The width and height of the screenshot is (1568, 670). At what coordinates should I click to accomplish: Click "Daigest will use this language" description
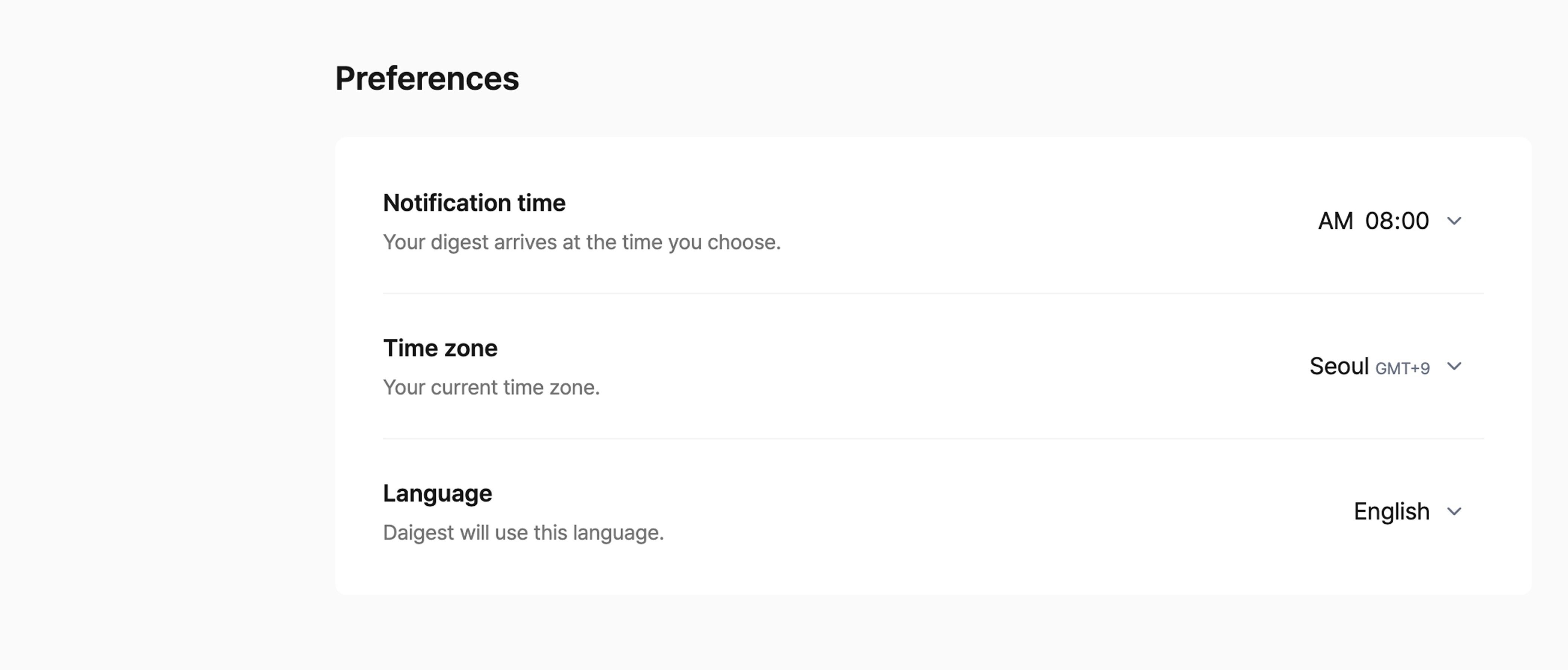click(523, 533)
